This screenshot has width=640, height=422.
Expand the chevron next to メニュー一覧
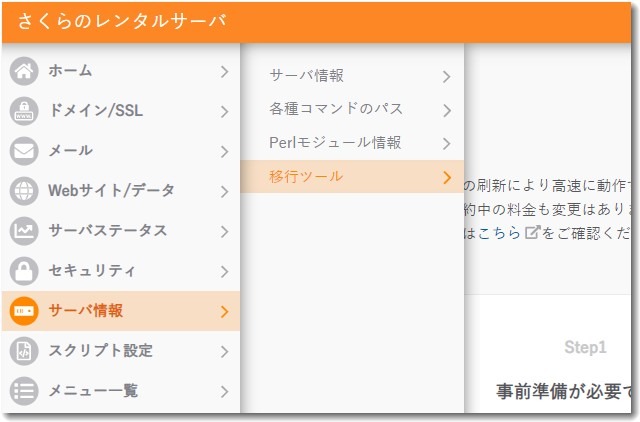tap(224, 391)
